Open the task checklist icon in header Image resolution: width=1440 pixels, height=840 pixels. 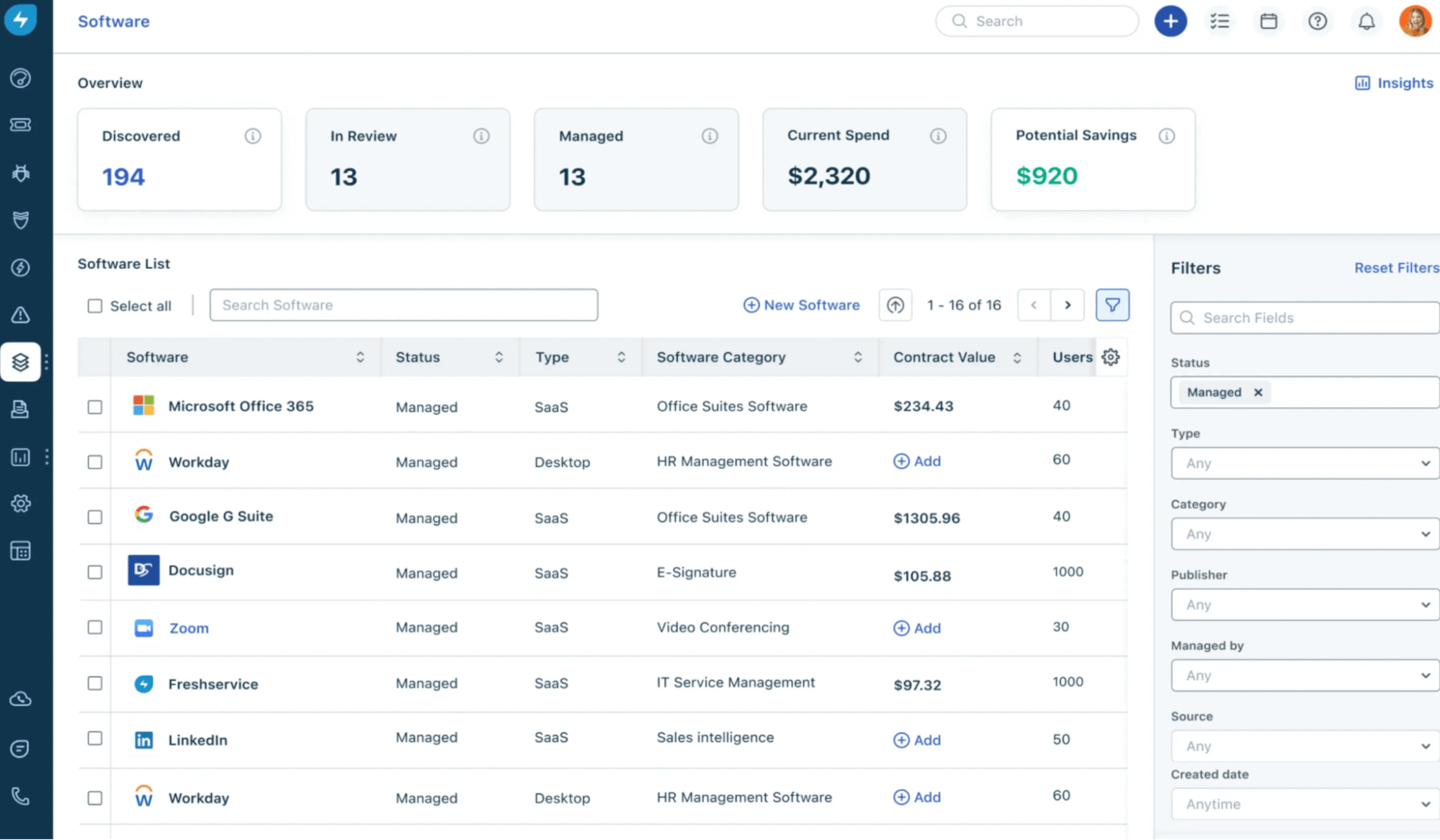point(1220,21)
